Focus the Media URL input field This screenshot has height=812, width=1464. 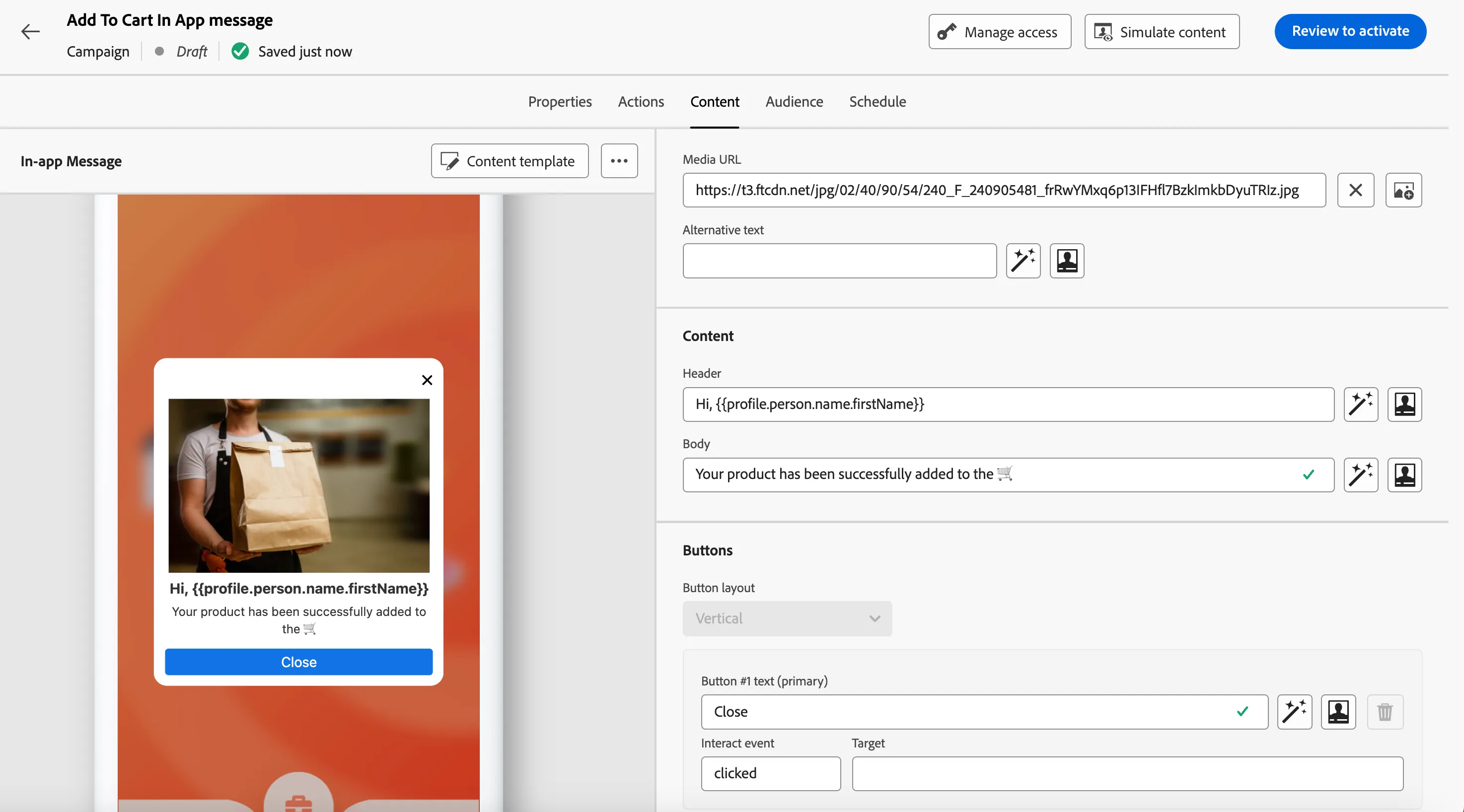click(x=1004, y=190)
